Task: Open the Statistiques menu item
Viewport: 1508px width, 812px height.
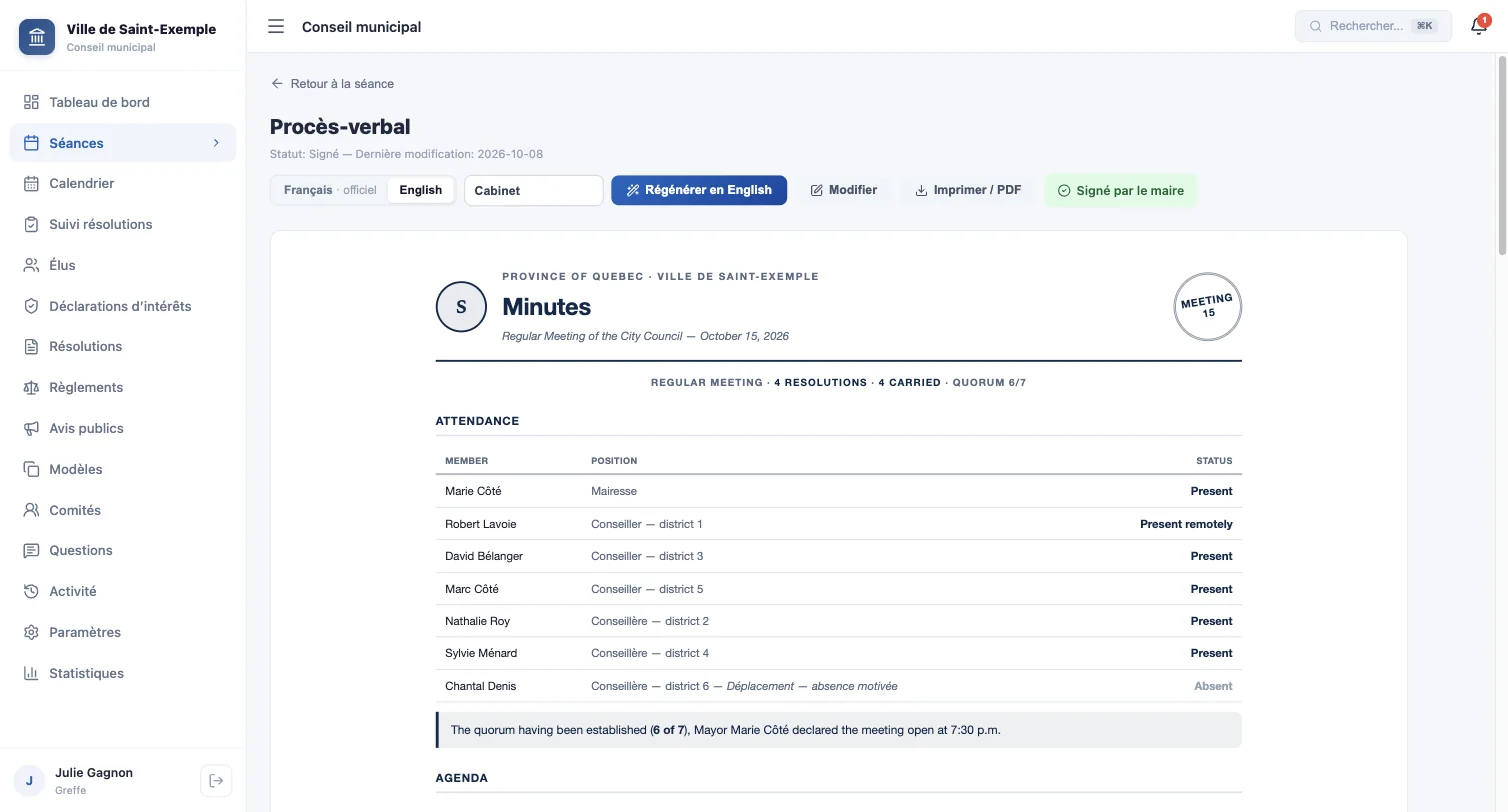Action: click(x=123, y=673)
